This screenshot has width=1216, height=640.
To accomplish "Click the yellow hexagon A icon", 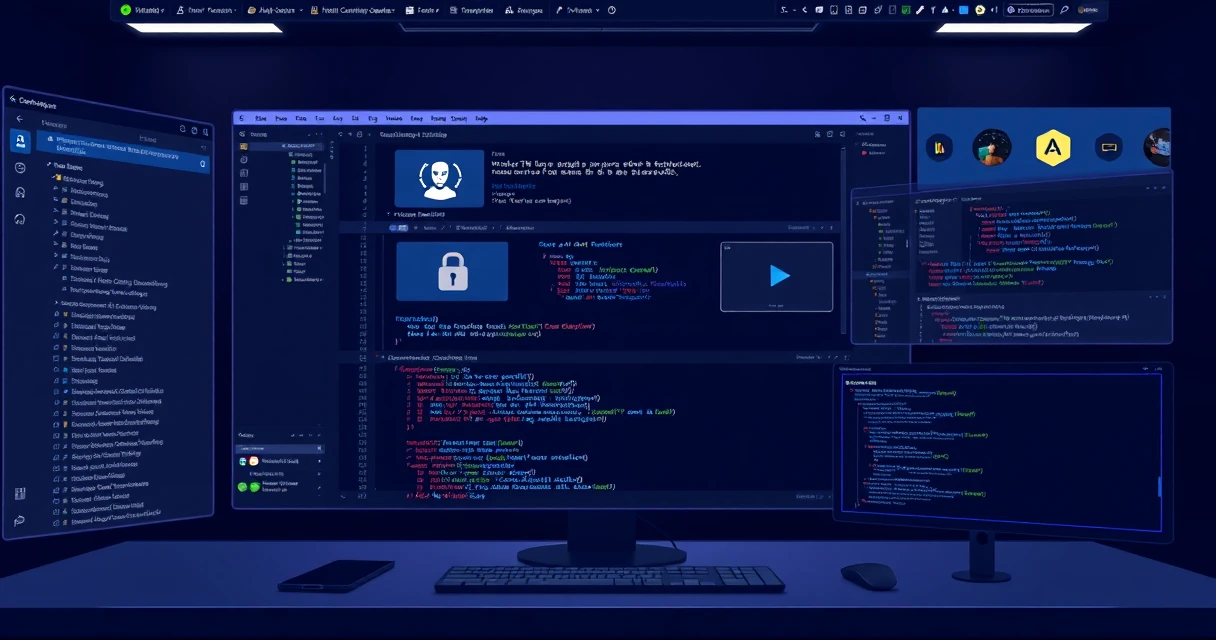I will point(1053,148).
